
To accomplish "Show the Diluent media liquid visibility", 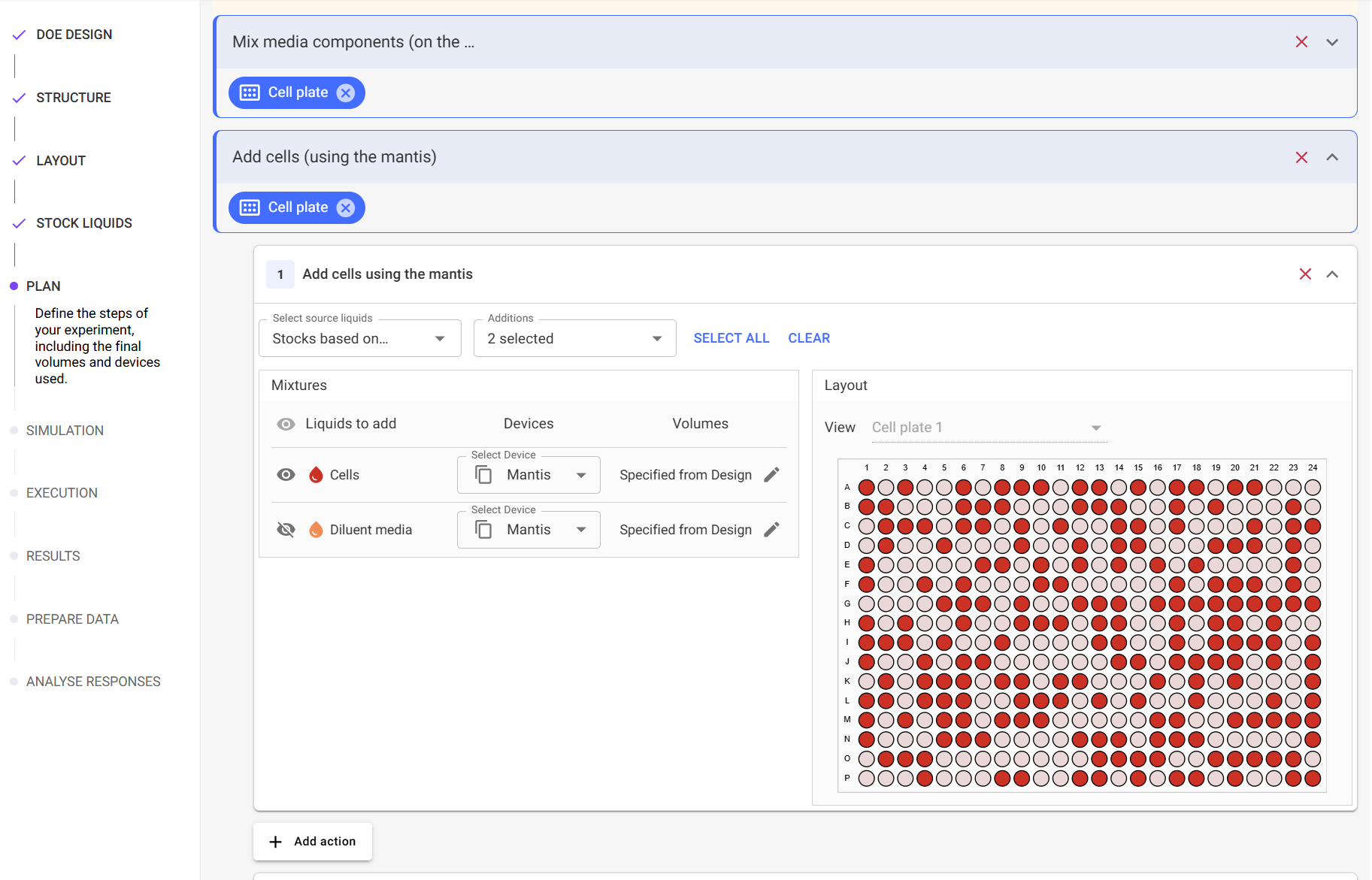I will click(x=286, y=529).
